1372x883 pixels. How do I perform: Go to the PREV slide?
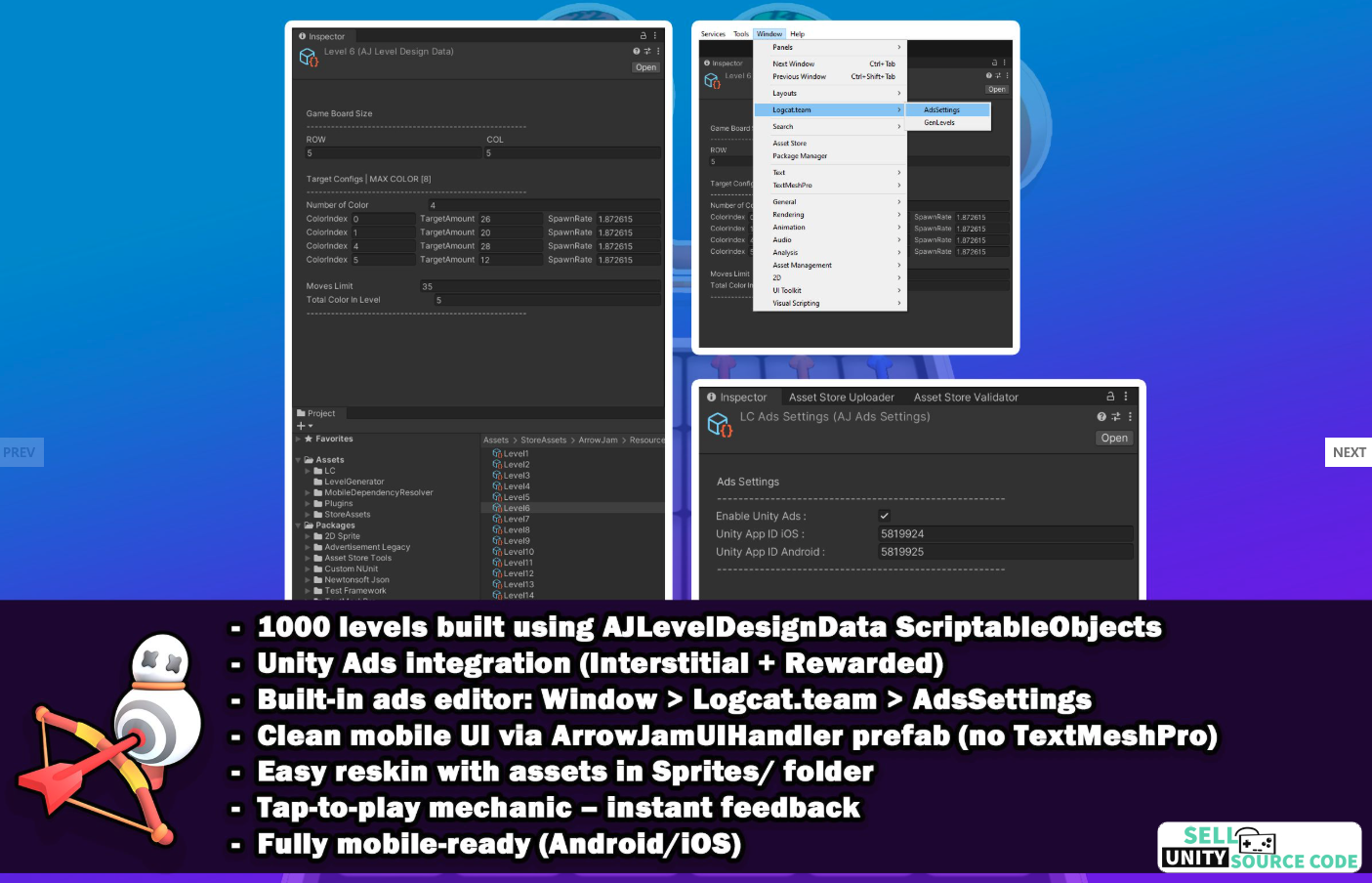point(21,452)
